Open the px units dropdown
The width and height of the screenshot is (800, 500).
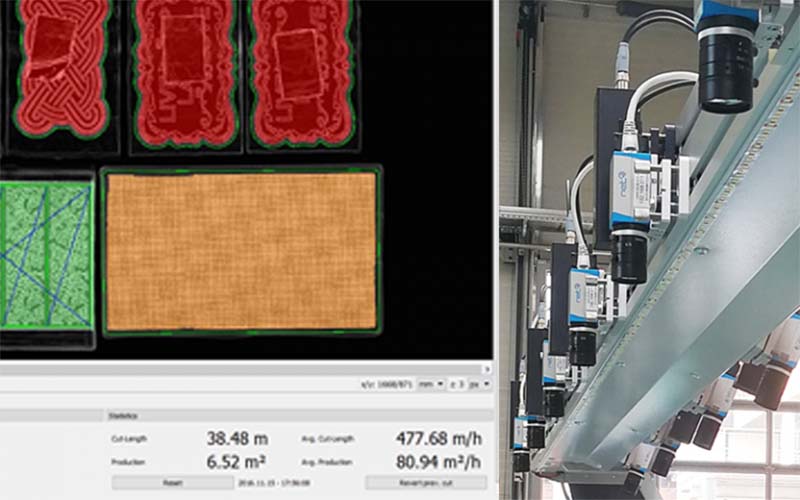pos(480,384)
